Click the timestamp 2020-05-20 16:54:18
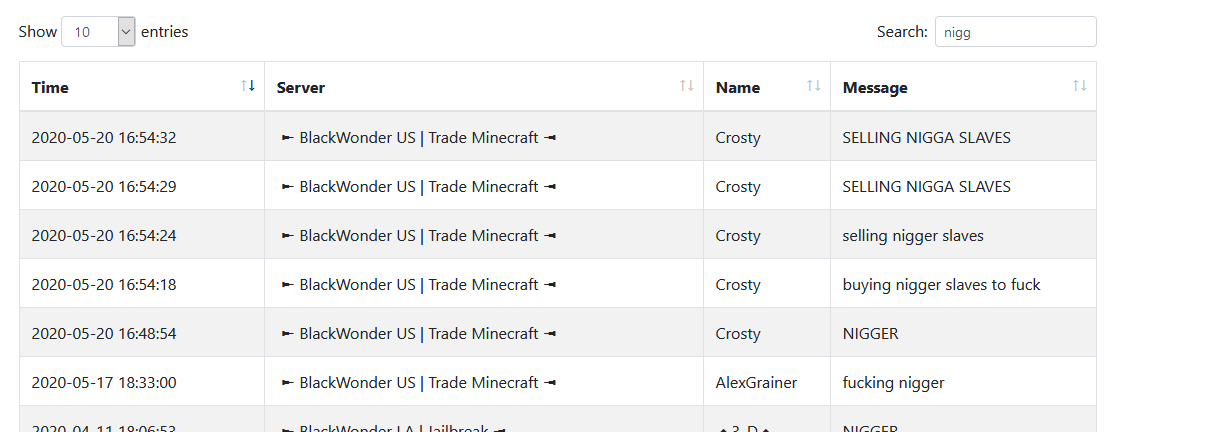 (104, 285)
